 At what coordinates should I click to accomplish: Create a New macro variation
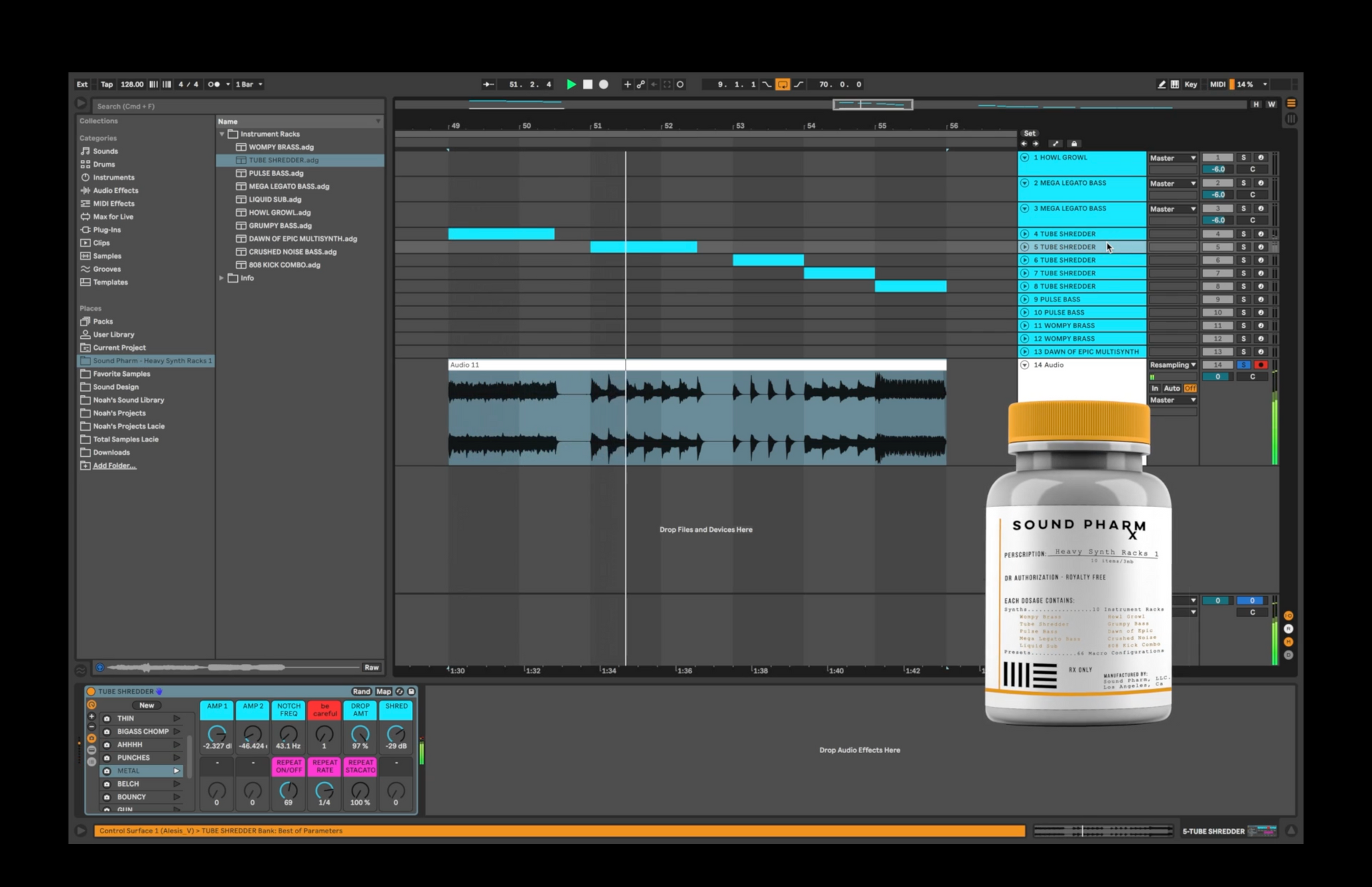tap(147, 705)
